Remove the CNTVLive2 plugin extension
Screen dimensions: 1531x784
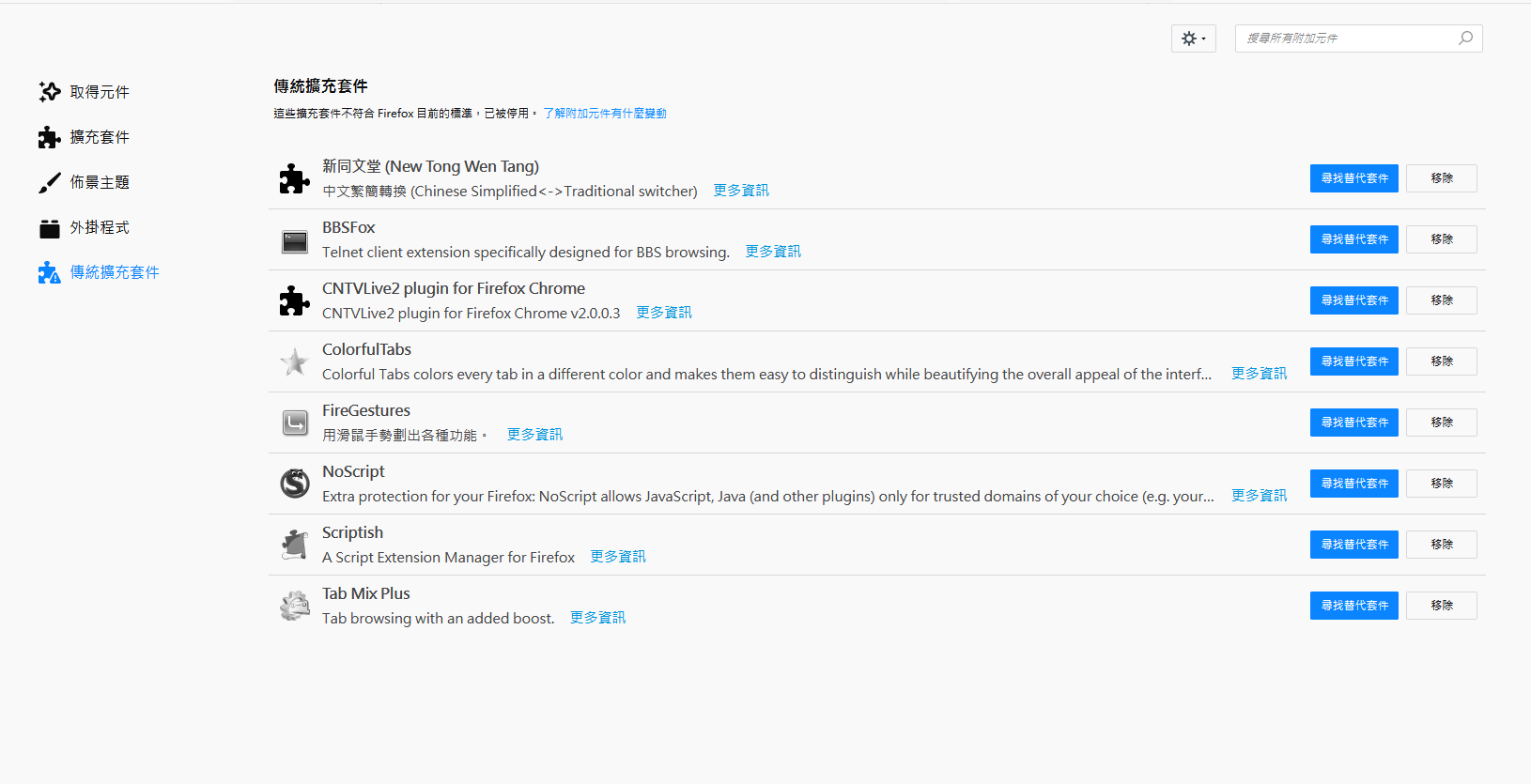[1442, 300]
